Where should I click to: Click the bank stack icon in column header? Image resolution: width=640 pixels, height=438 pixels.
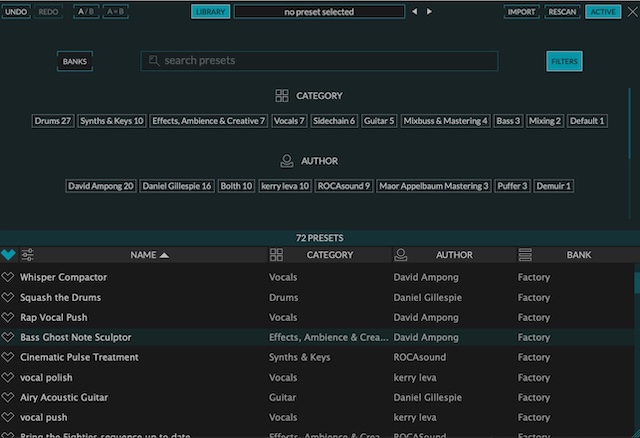click(524, 255)
